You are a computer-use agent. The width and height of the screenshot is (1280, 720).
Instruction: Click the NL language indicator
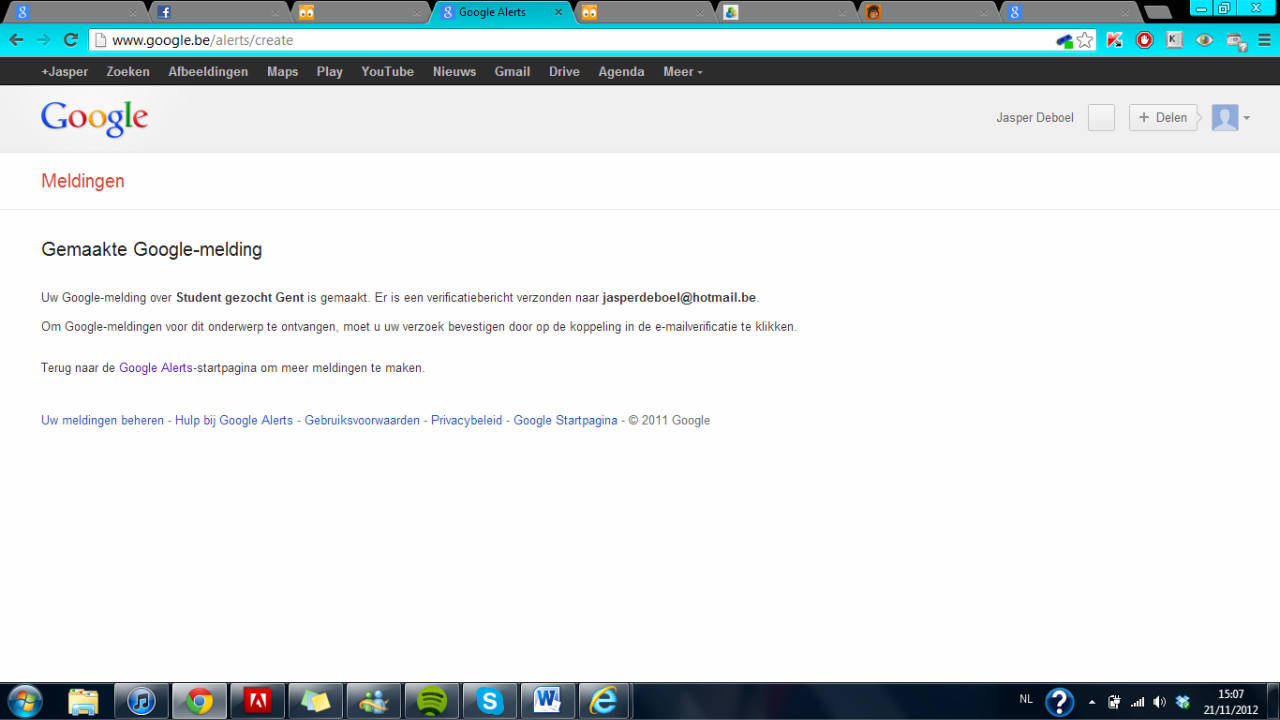[x=1026, y=698]
